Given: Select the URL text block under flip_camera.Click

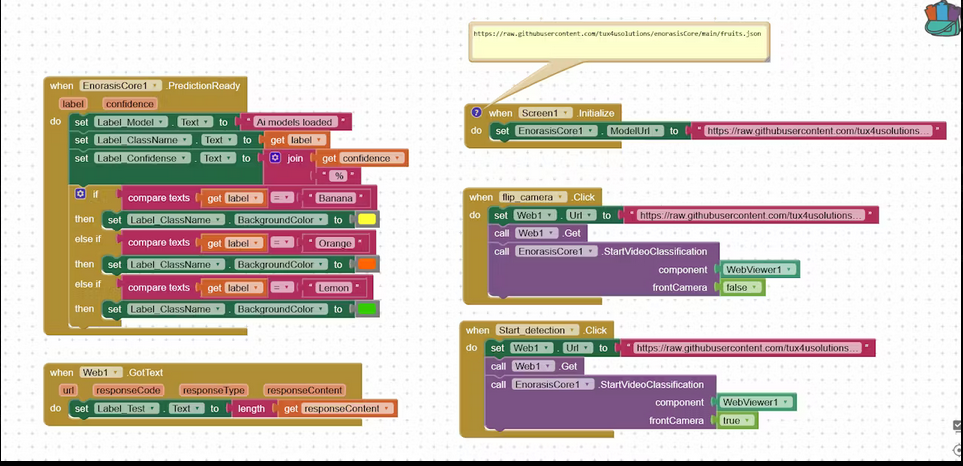Looking at the screenshot, I should tap(750, 216).
